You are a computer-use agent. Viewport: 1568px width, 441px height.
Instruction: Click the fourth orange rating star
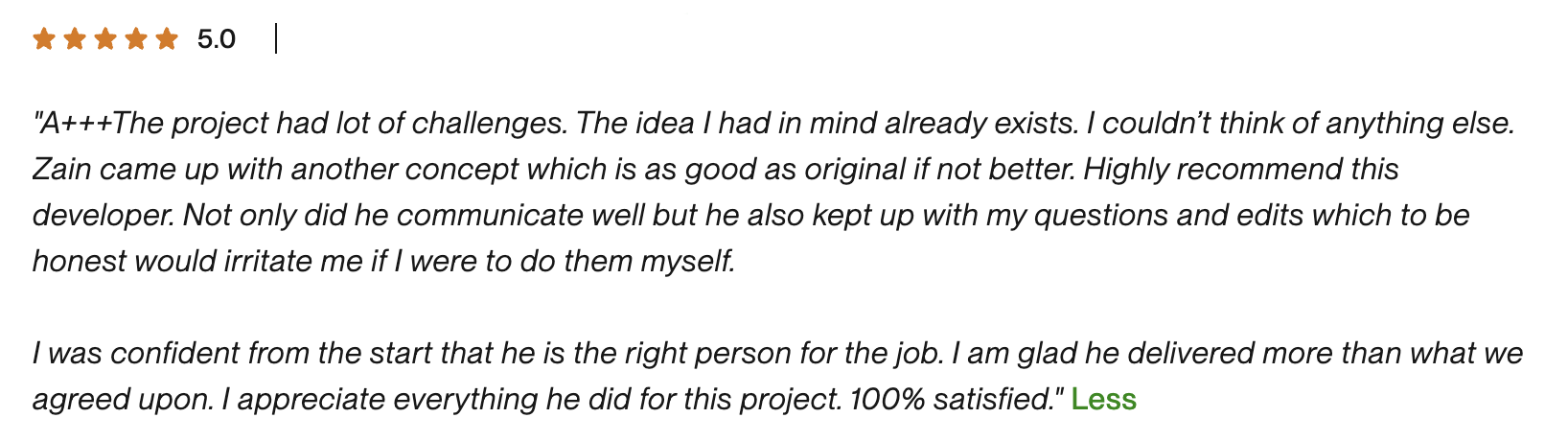pyautogui.click(x=136, y=39)
